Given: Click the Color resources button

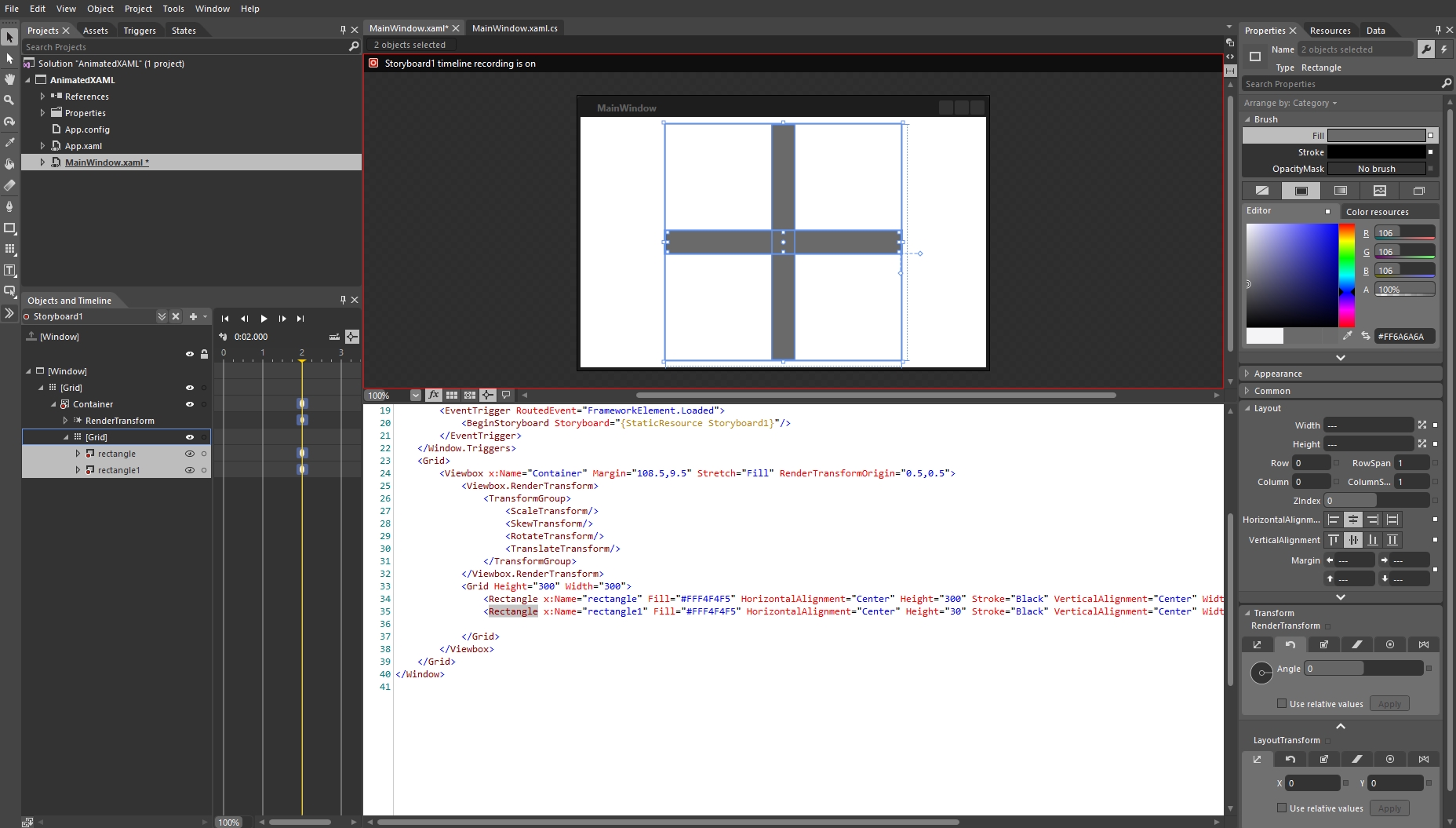Looking at the screenshot, I should click(x=1377, y=212).
